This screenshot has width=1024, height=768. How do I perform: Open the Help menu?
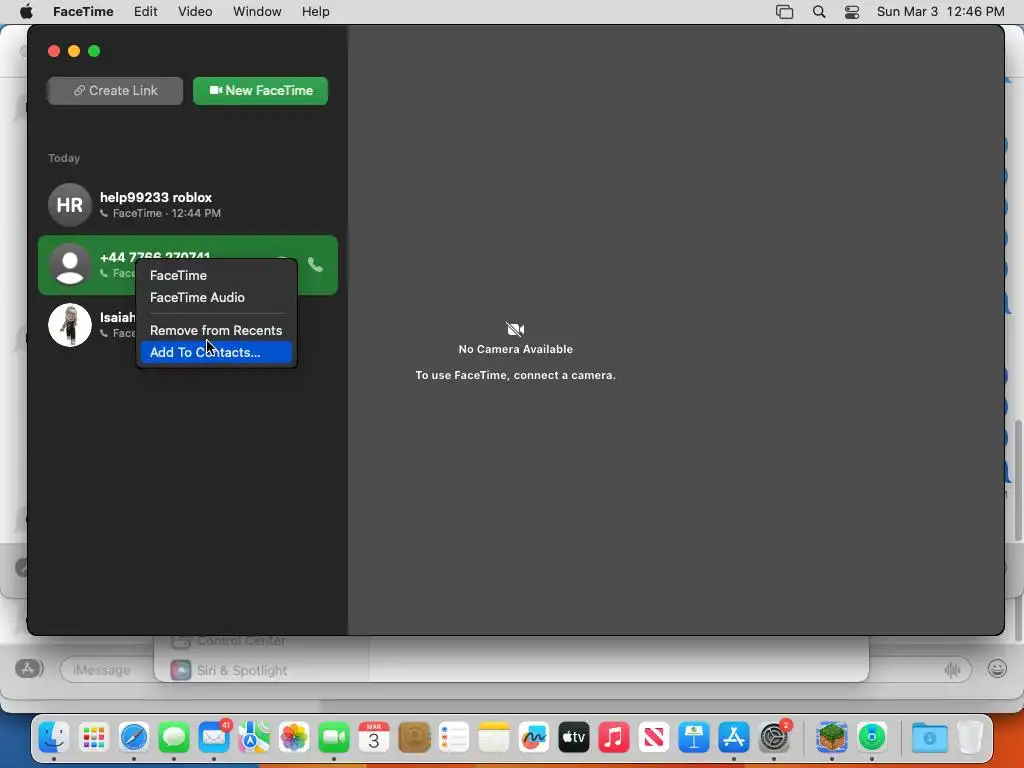point(315,12)
